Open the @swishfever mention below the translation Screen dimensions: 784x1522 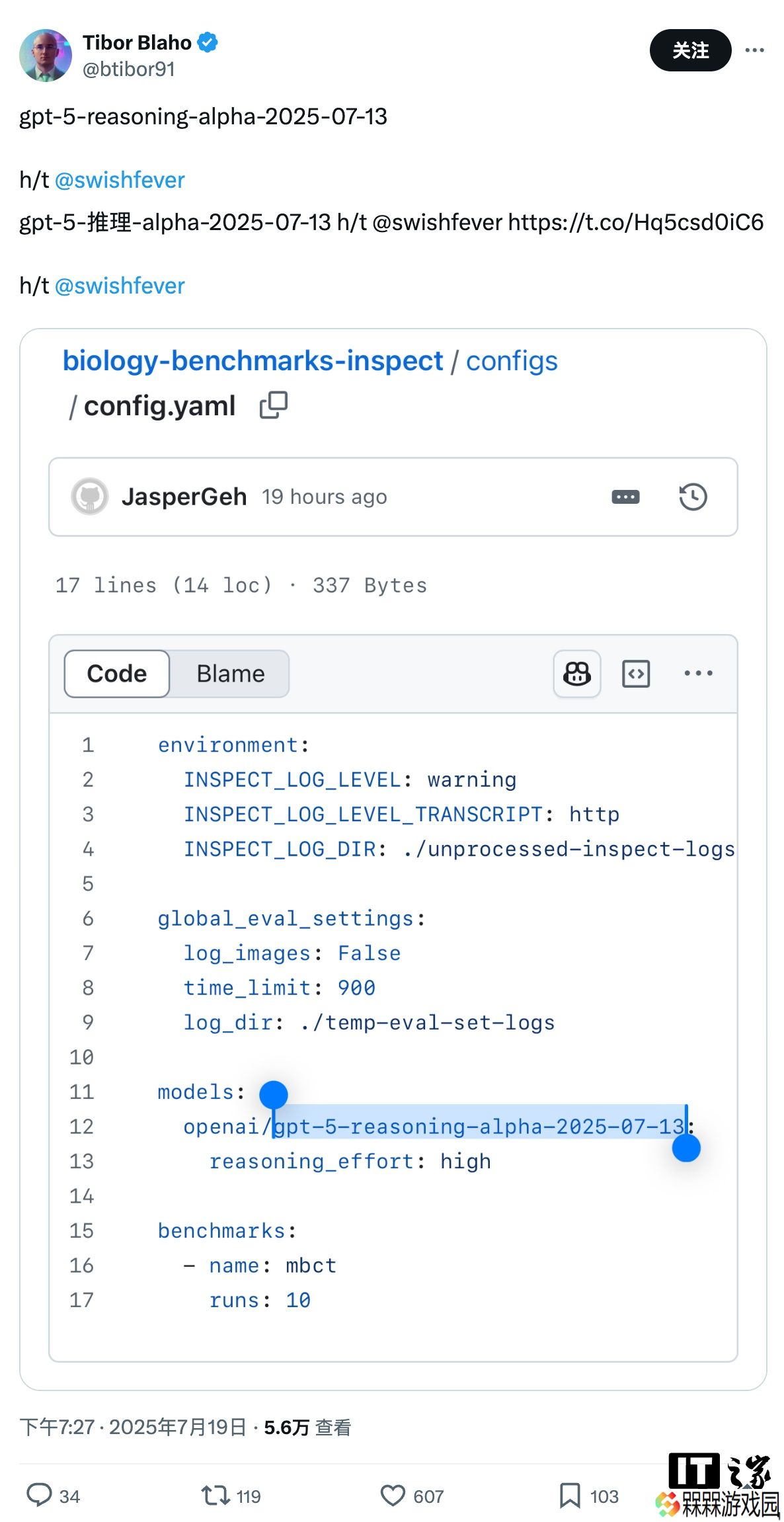[120, 286]
